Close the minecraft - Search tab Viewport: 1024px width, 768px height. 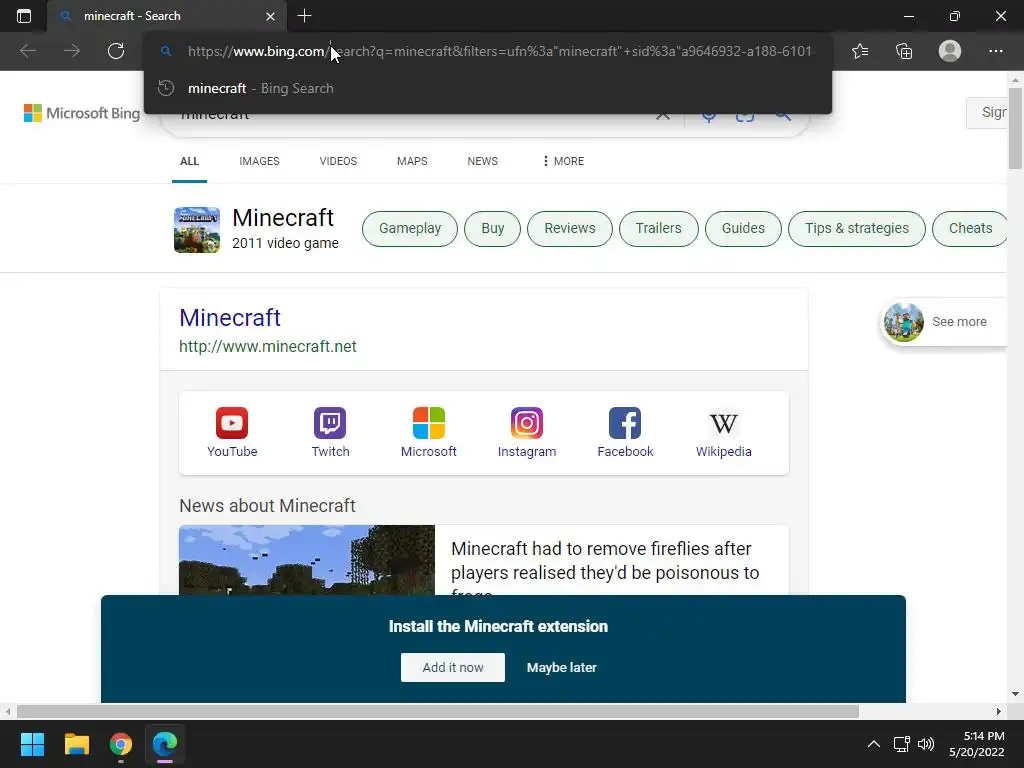point(270,16)
